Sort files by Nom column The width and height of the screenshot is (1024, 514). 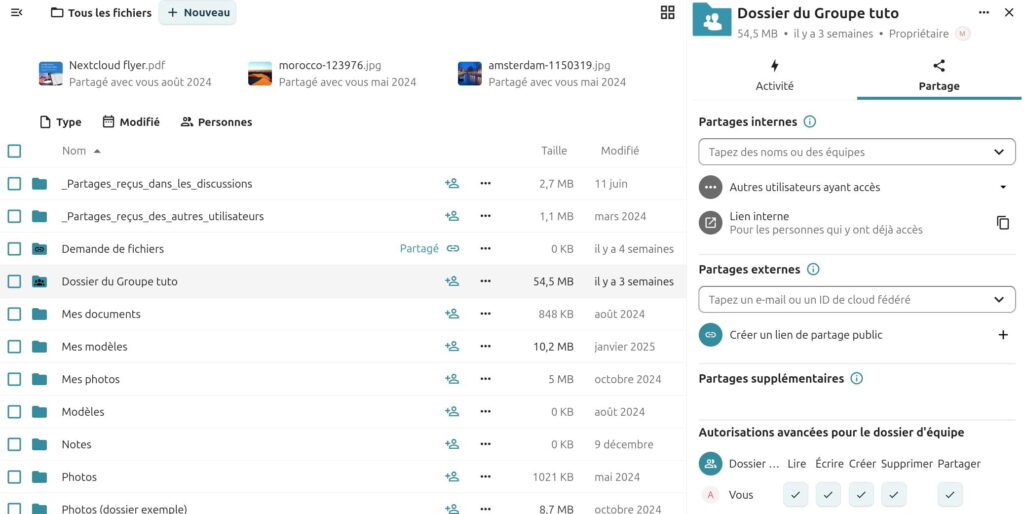click(x=81, y=151)
